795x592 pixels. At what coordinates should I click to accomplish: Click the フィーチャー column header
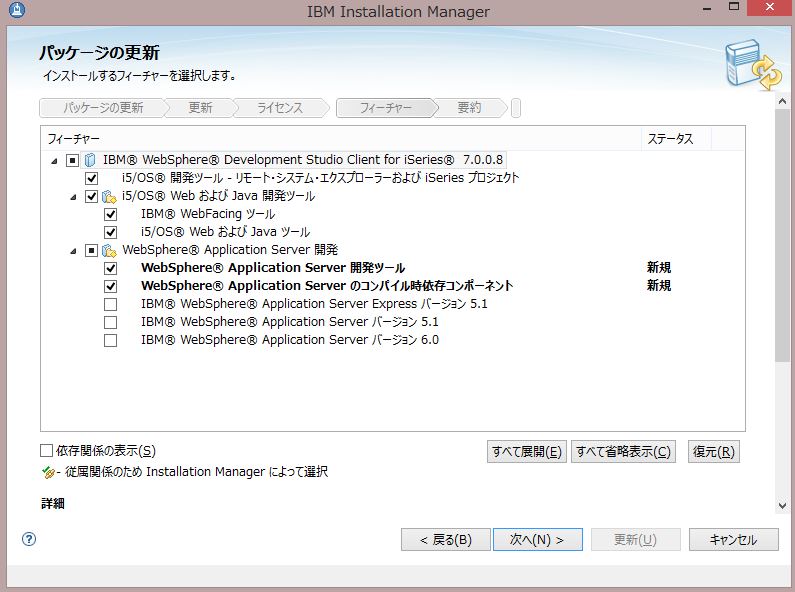pos(341,138)
